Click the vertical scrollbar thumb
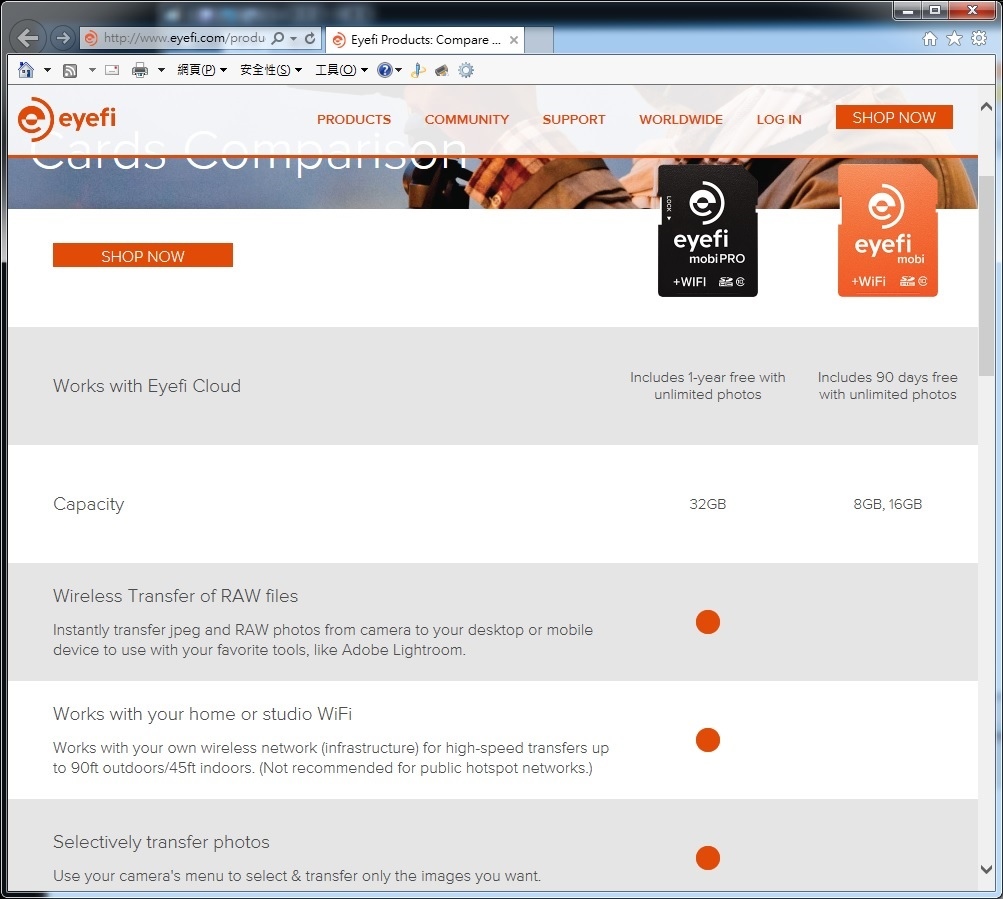The height and width of the screenshot is (899, 1003). point(986,274)
